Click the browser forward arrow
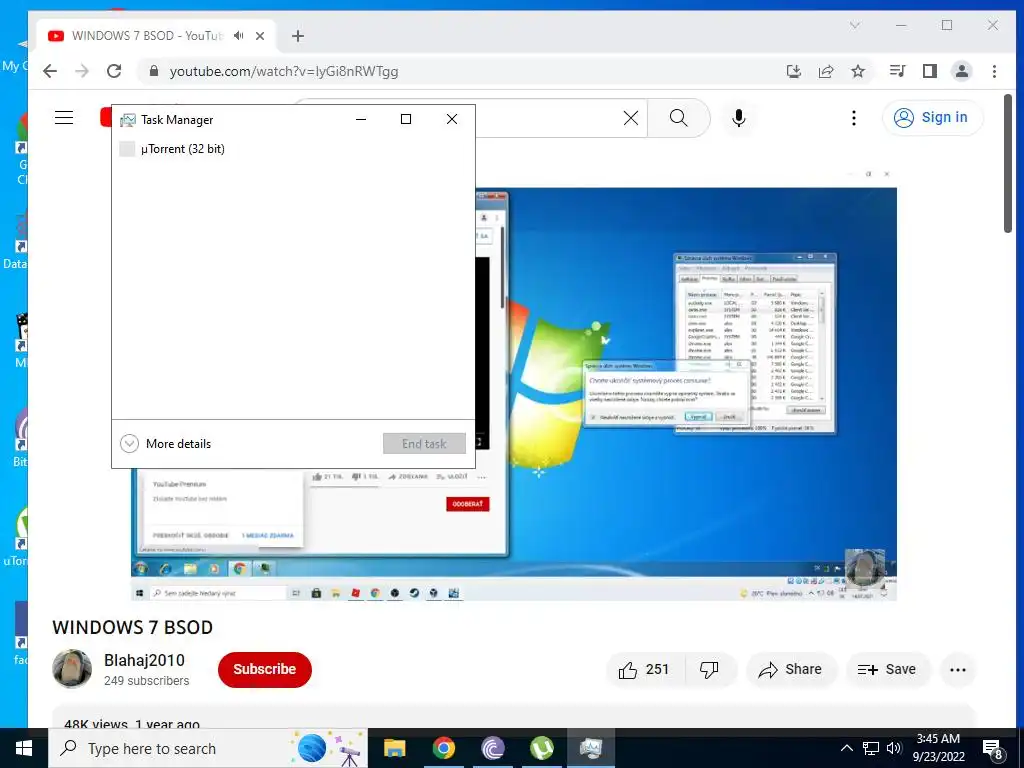Screen dimensions: 1024x768 tap(82, 71)
